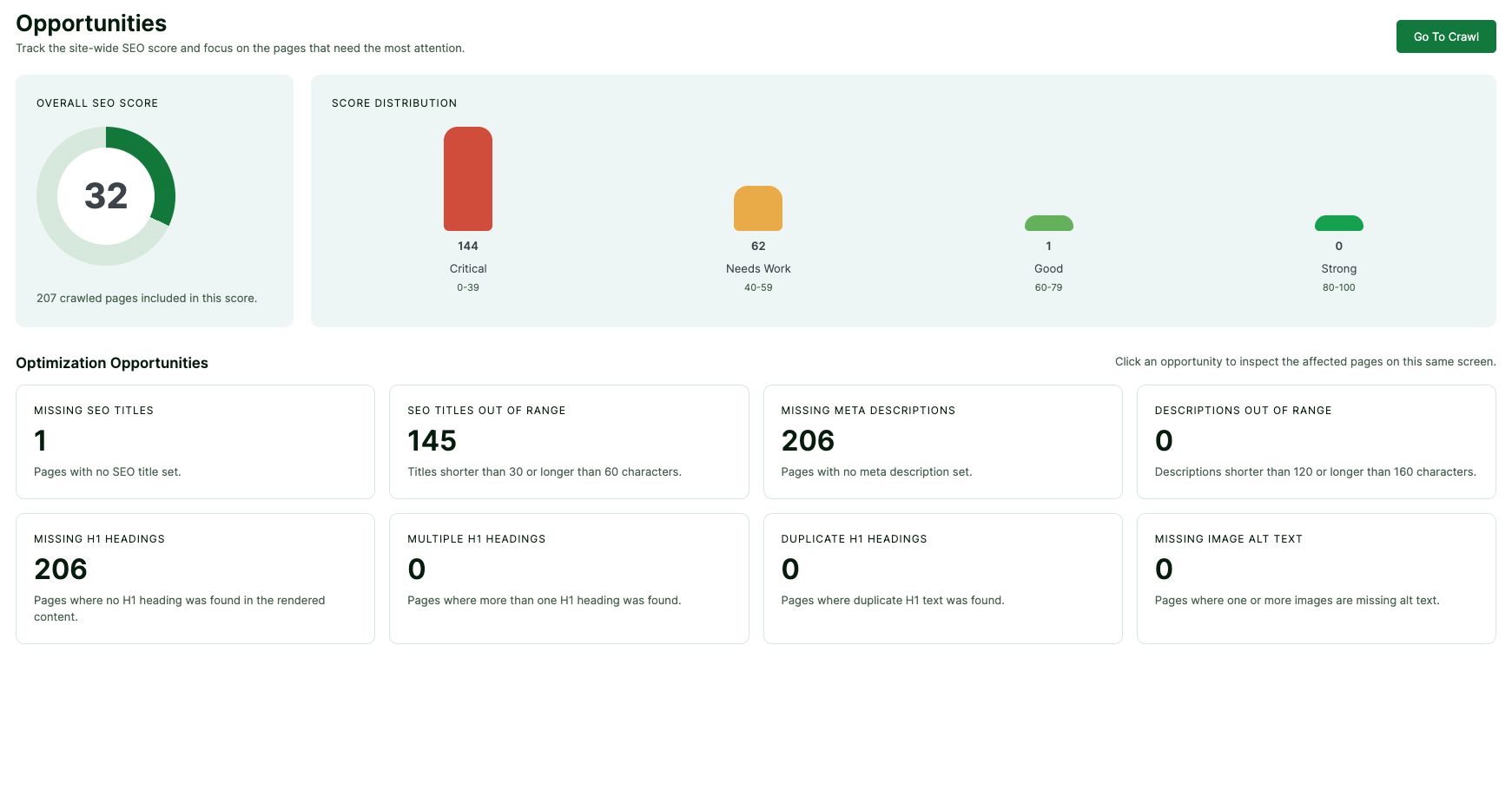Open the Duplicate H1 Headings card
This screenshot has height=797, width=1512.
[941, 577]
